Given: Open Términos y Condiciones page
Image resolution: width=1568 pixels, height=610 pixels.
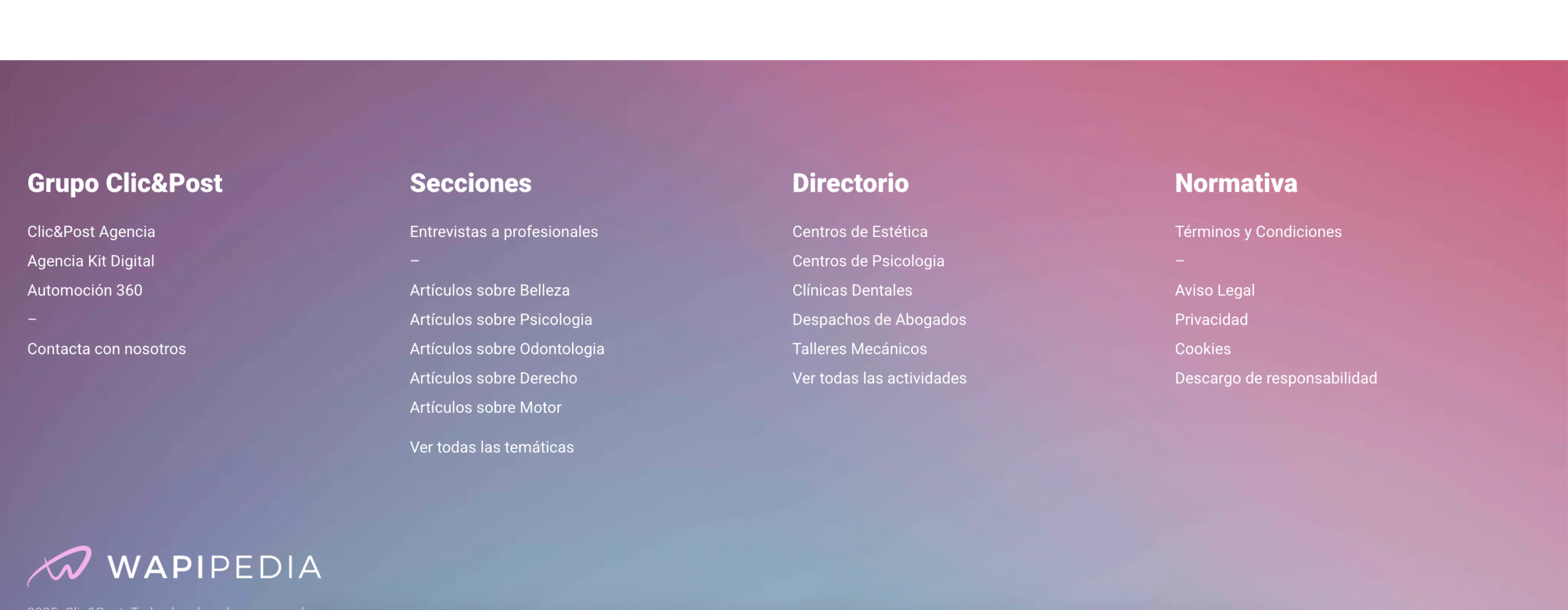Looking at the screenshot, I should click(x=1257, y=232).
